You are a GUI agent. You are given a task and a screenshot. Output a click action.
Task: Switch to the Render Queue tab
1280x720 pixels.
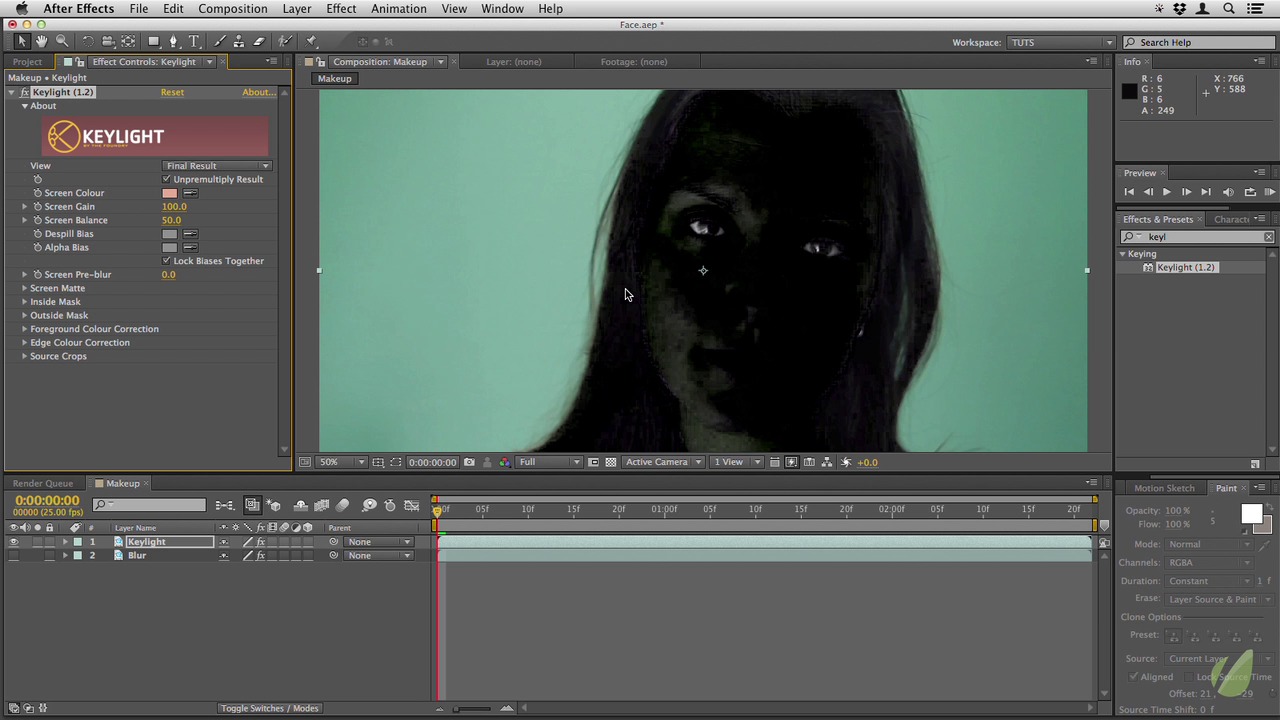pos(43,483)
